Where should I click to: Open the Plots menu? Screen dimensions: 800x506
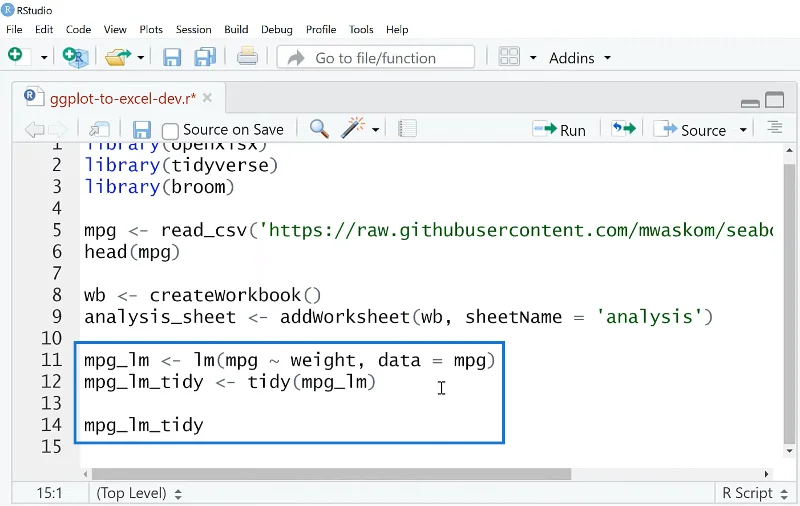pos(151,30)
